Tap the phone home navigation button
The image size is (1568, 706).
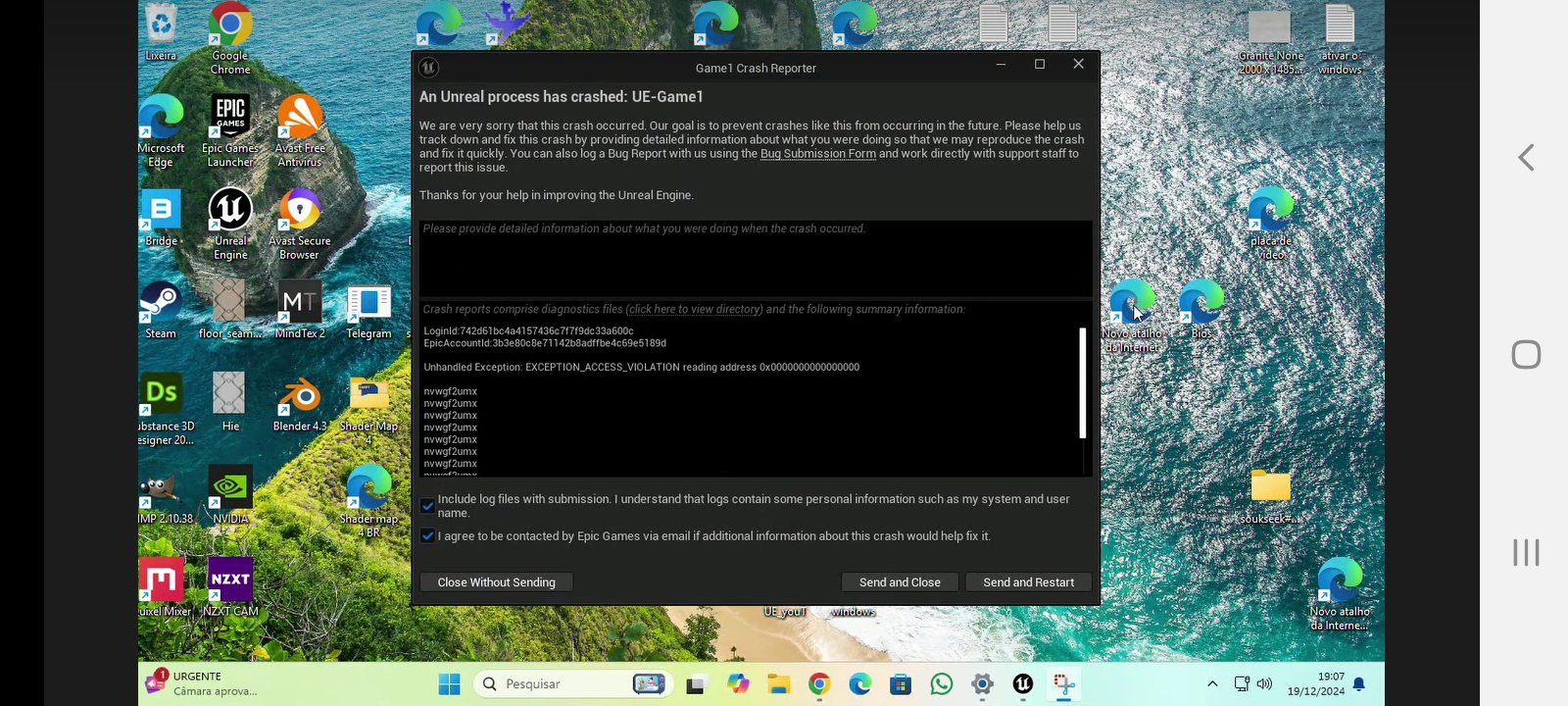tap(1526, 354)
